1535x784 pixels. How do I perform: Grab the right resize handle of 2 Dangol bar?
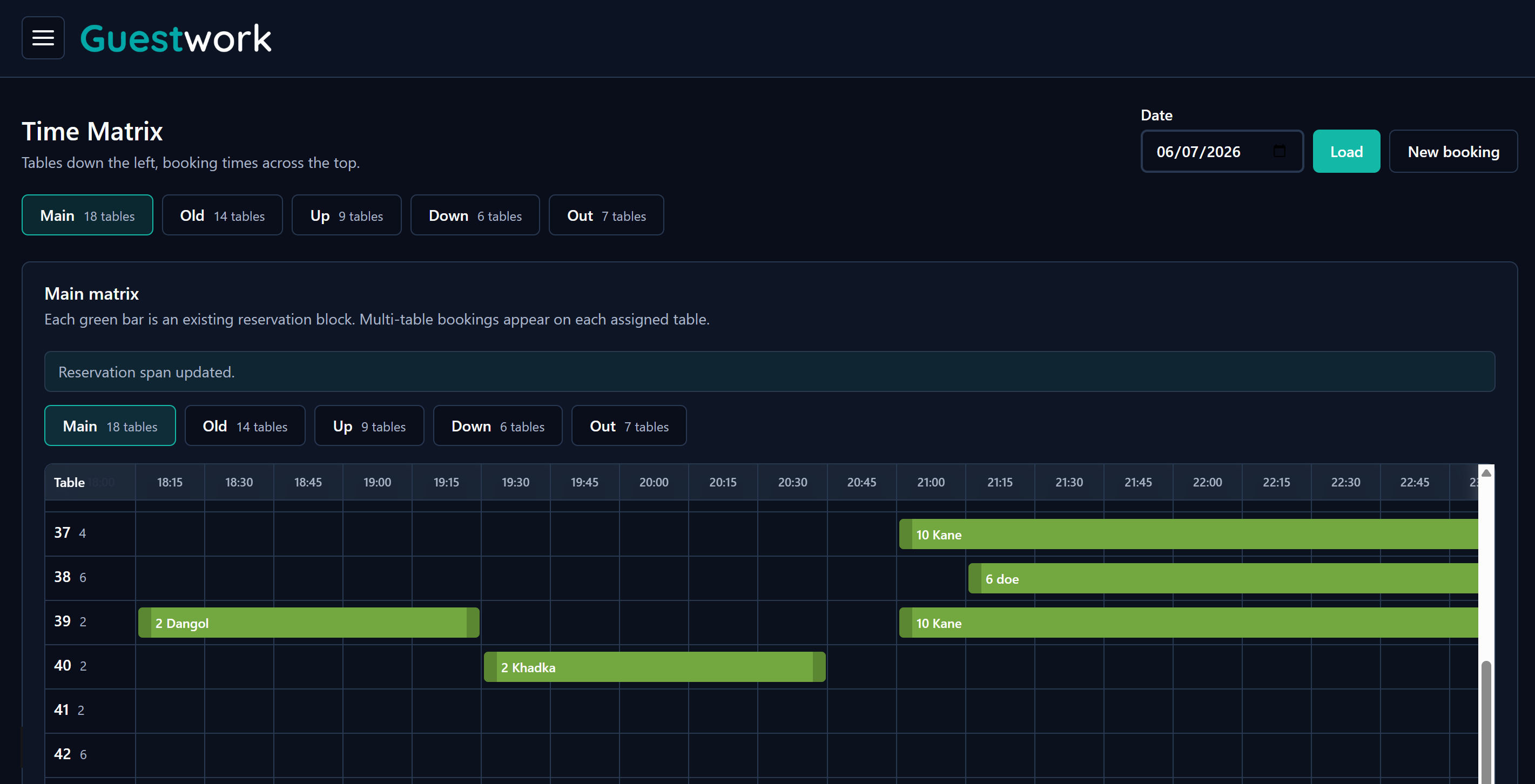click(473, 622)
